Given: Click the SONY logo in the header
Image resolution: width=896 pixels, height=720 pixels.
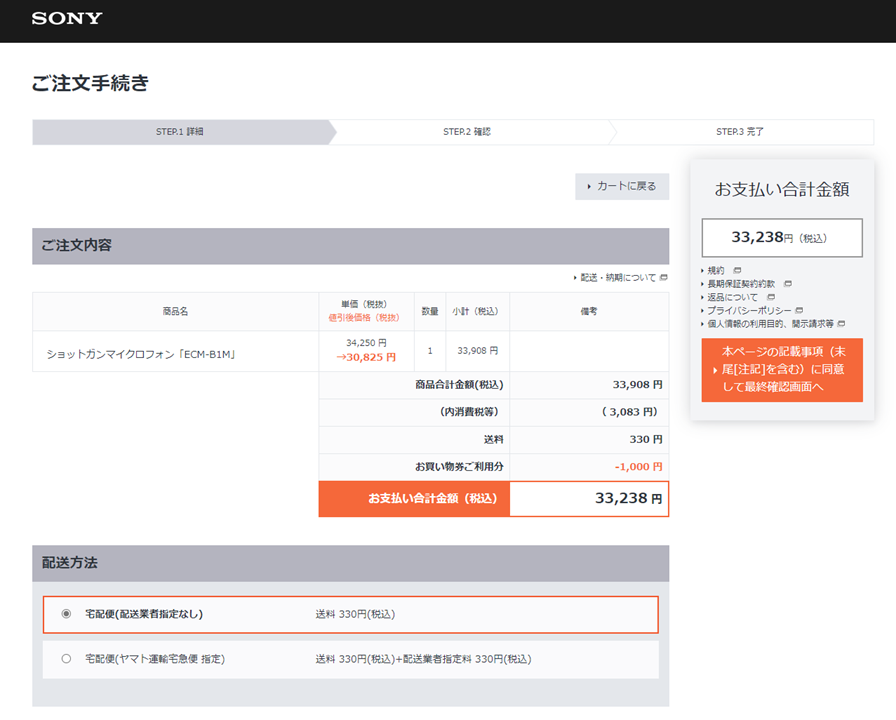Looking at the screenshot, I should pyautogui.click(x=67, y=18).
